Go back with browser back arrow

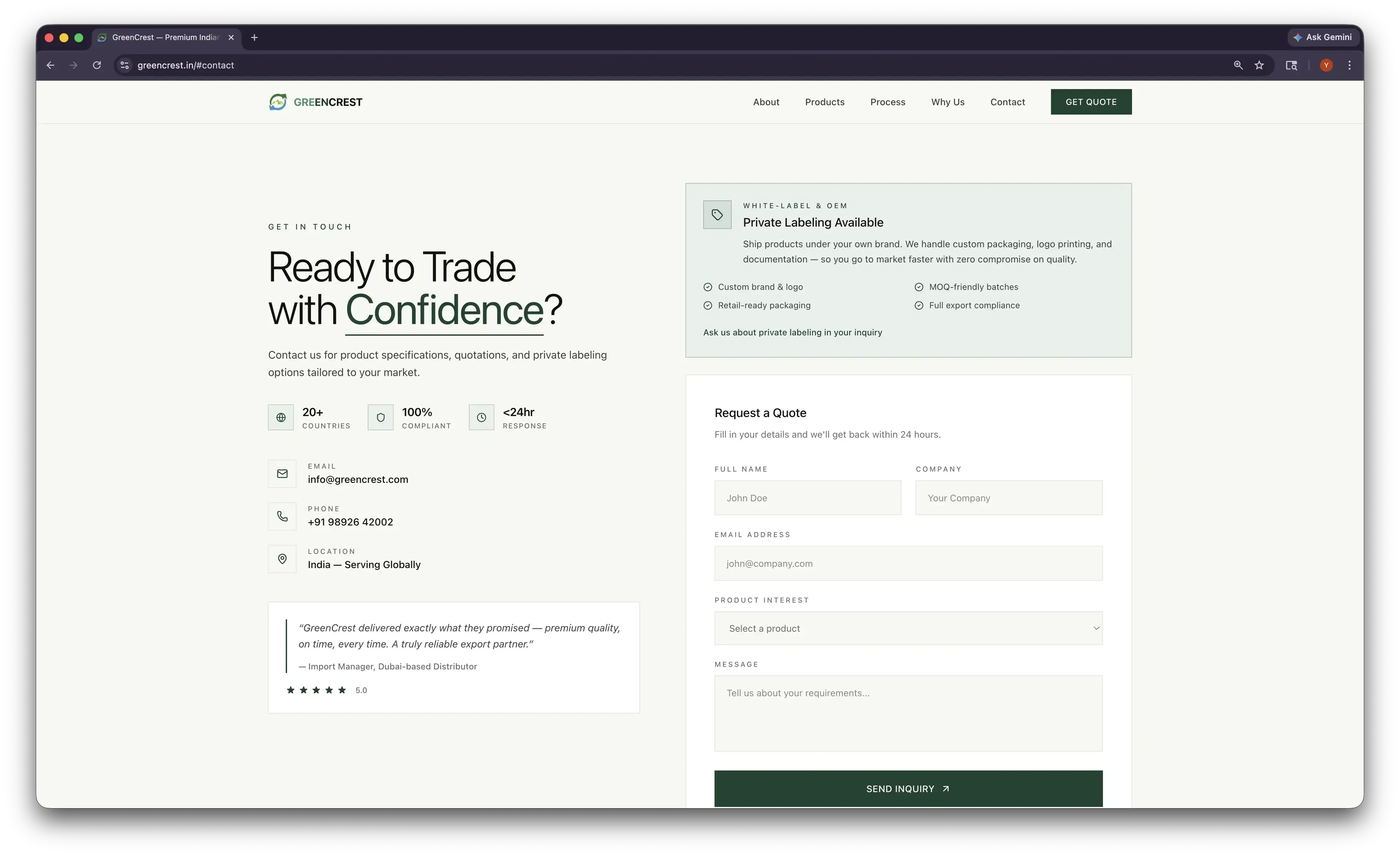click(x=51, y=65)
